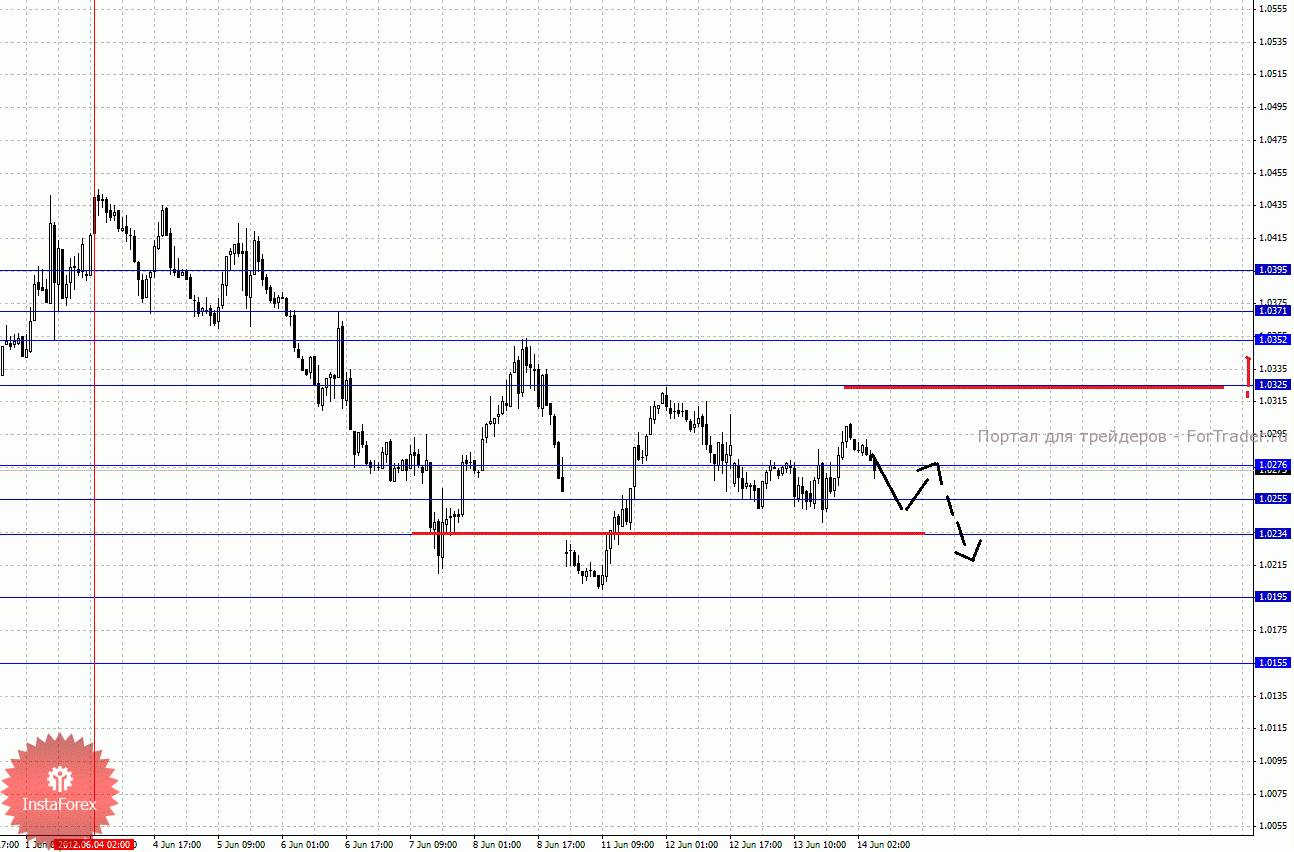This screenshot has width=1294, height=852.
Task: Click the 1.0475 price axis value
Action: pyautogui.click(x=1273, y=140)
